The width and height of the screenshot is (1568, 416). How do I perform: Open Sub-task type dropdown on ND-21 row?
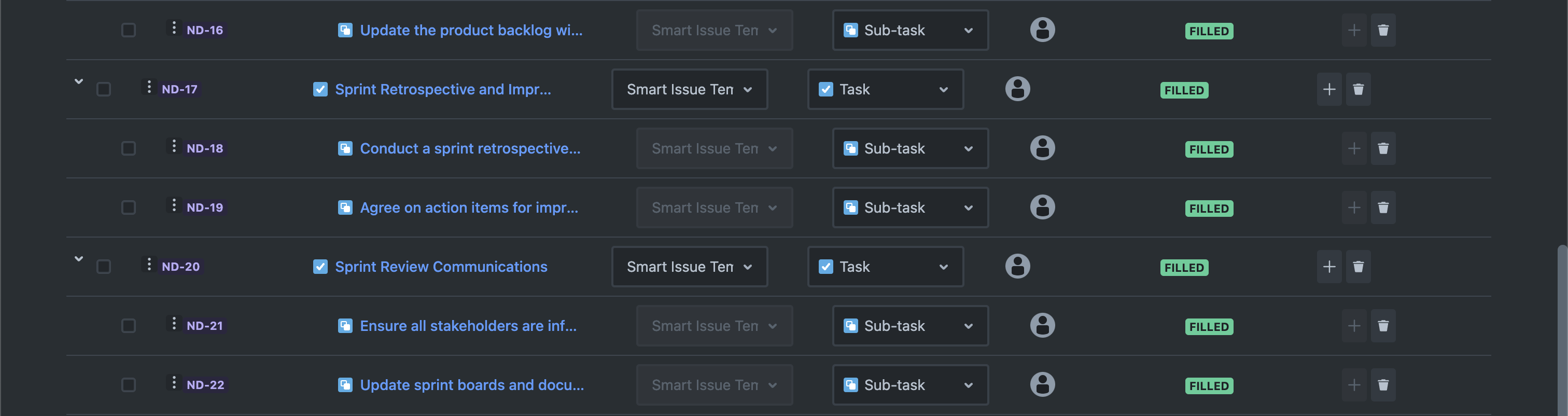910,326
